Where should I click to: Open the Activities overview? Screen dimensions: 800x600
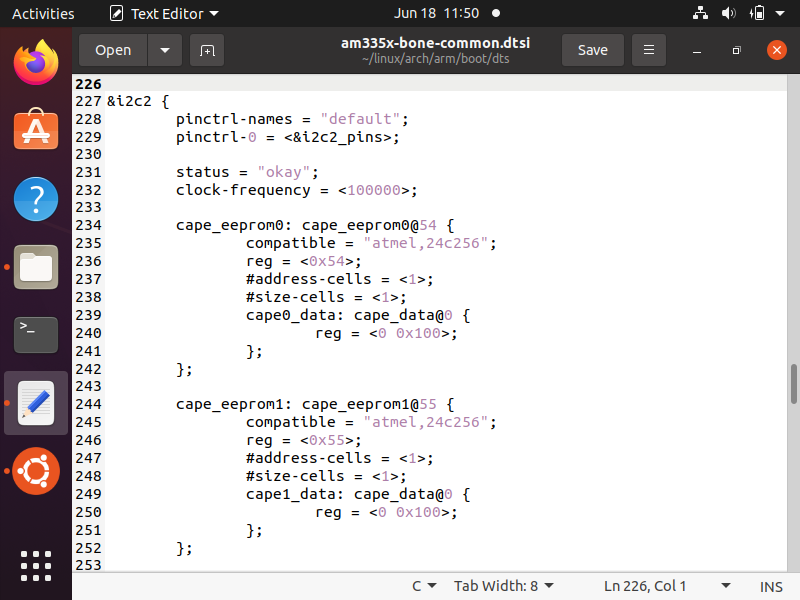pos(43,14)
